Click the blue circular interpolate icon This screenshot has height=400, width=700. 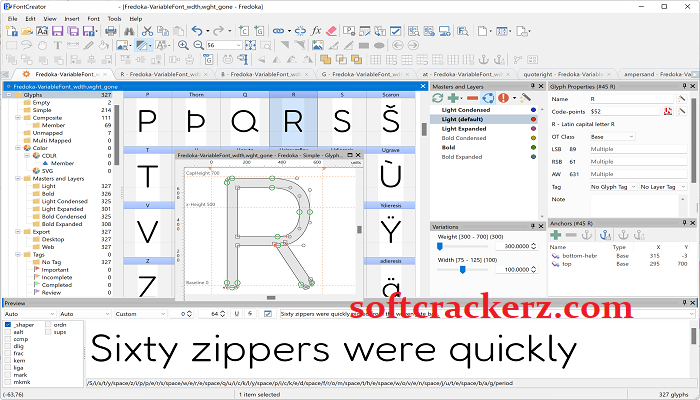pos(488,98)
